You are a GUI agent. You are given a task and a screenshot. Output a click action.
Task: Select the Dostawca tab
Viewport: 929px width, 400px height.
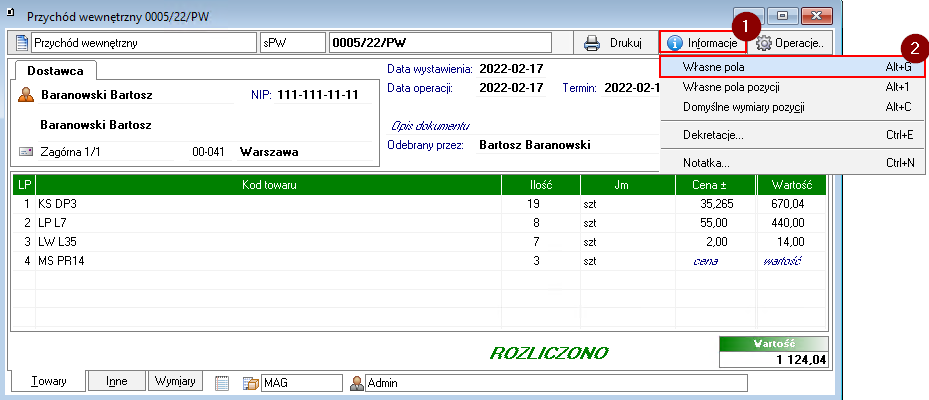54,71
